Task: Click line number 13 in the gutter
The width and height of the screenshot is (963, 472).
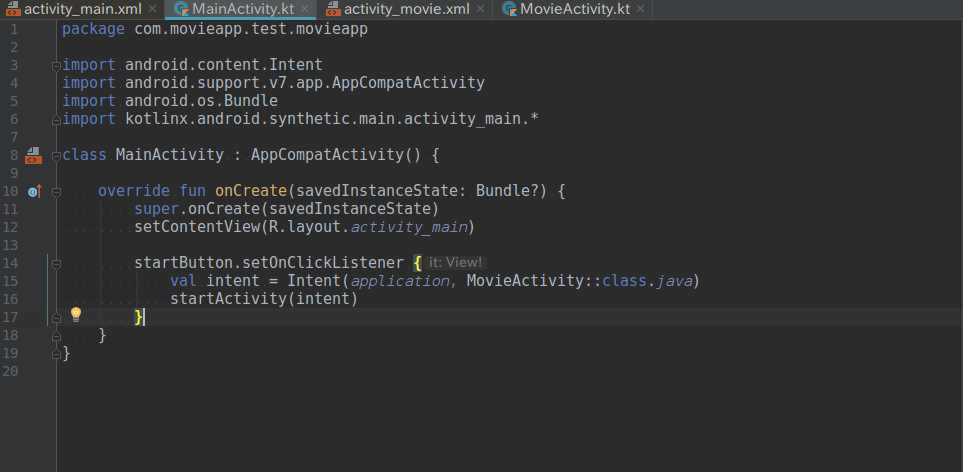Action: coord(10,246)
